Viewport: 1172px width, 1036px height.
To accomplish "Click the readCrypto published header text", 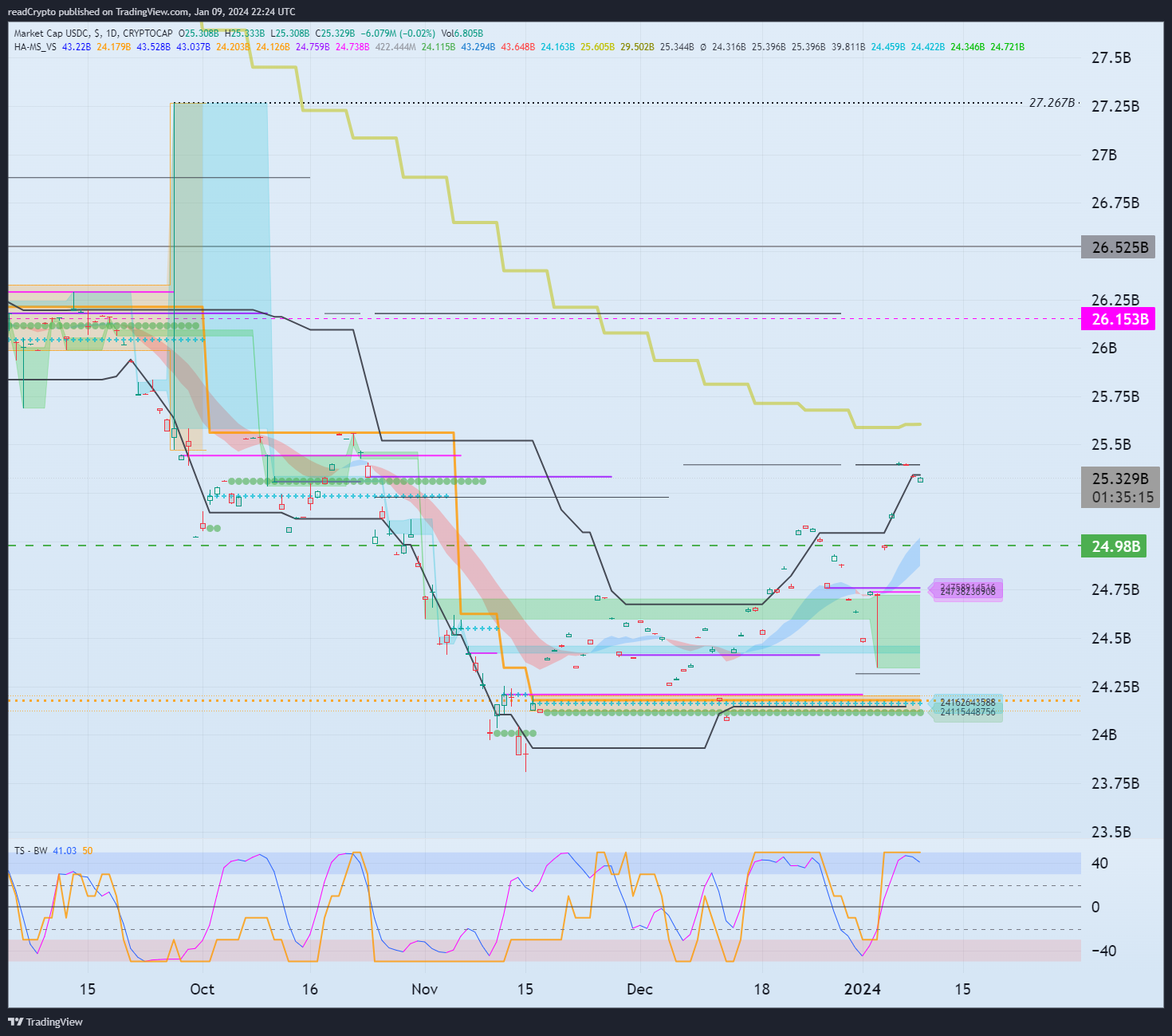I will click(151, 11).
